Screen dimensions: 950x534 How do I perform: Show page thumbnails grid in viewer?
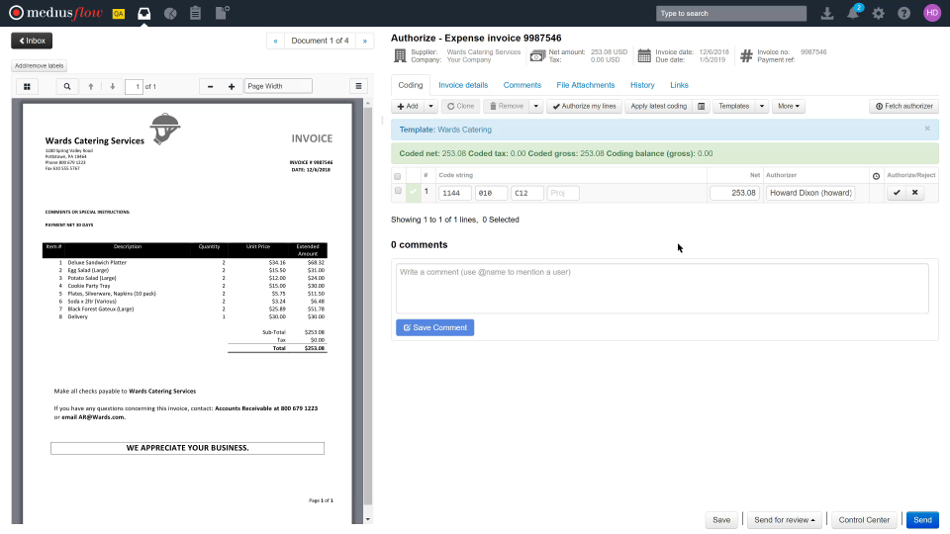(x=27, y=87)
